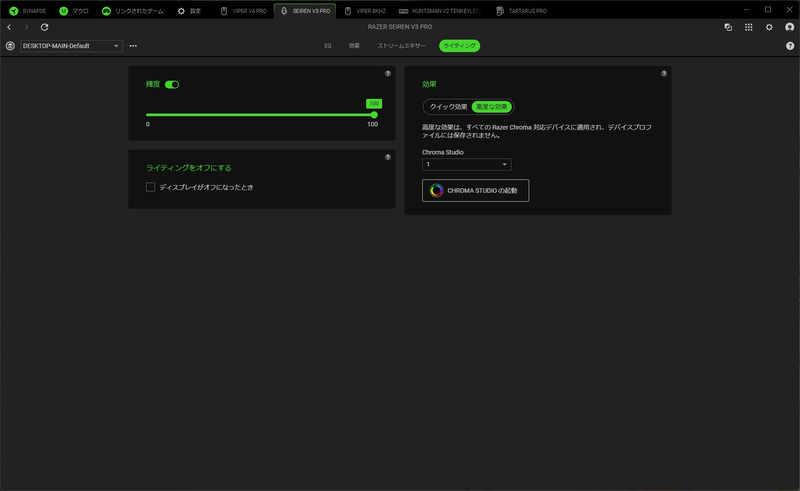The image size is (800, 491).
Task: Go forward with the forward arrow
Action: pyautogui.click(x=27, y=27)
